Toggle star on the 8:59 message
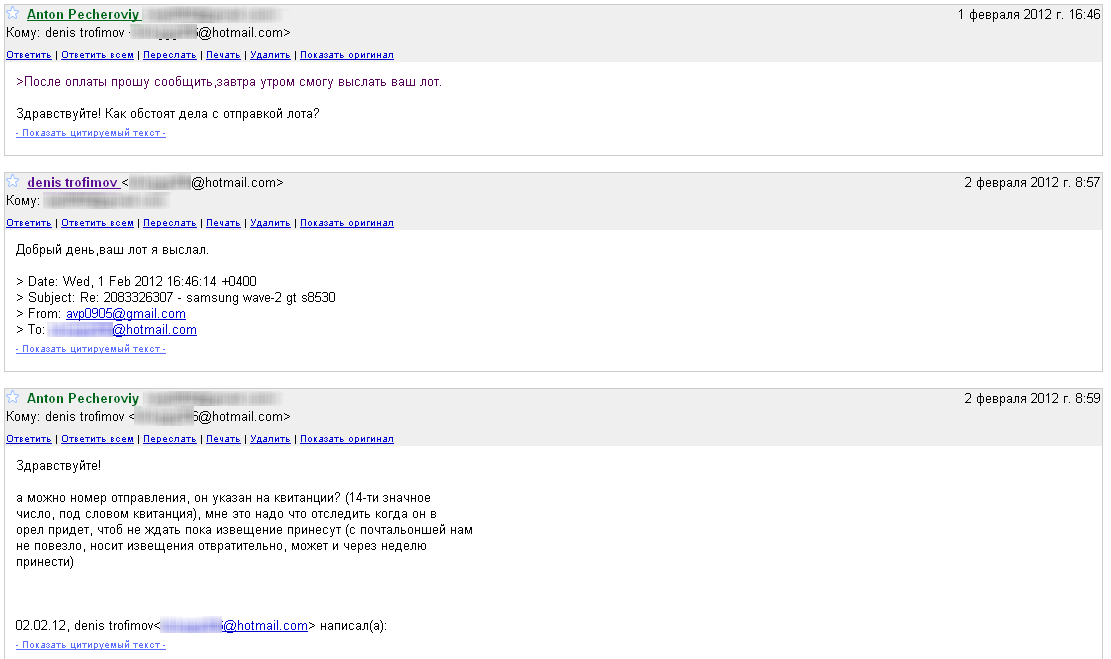 click(x=14, y=398)
